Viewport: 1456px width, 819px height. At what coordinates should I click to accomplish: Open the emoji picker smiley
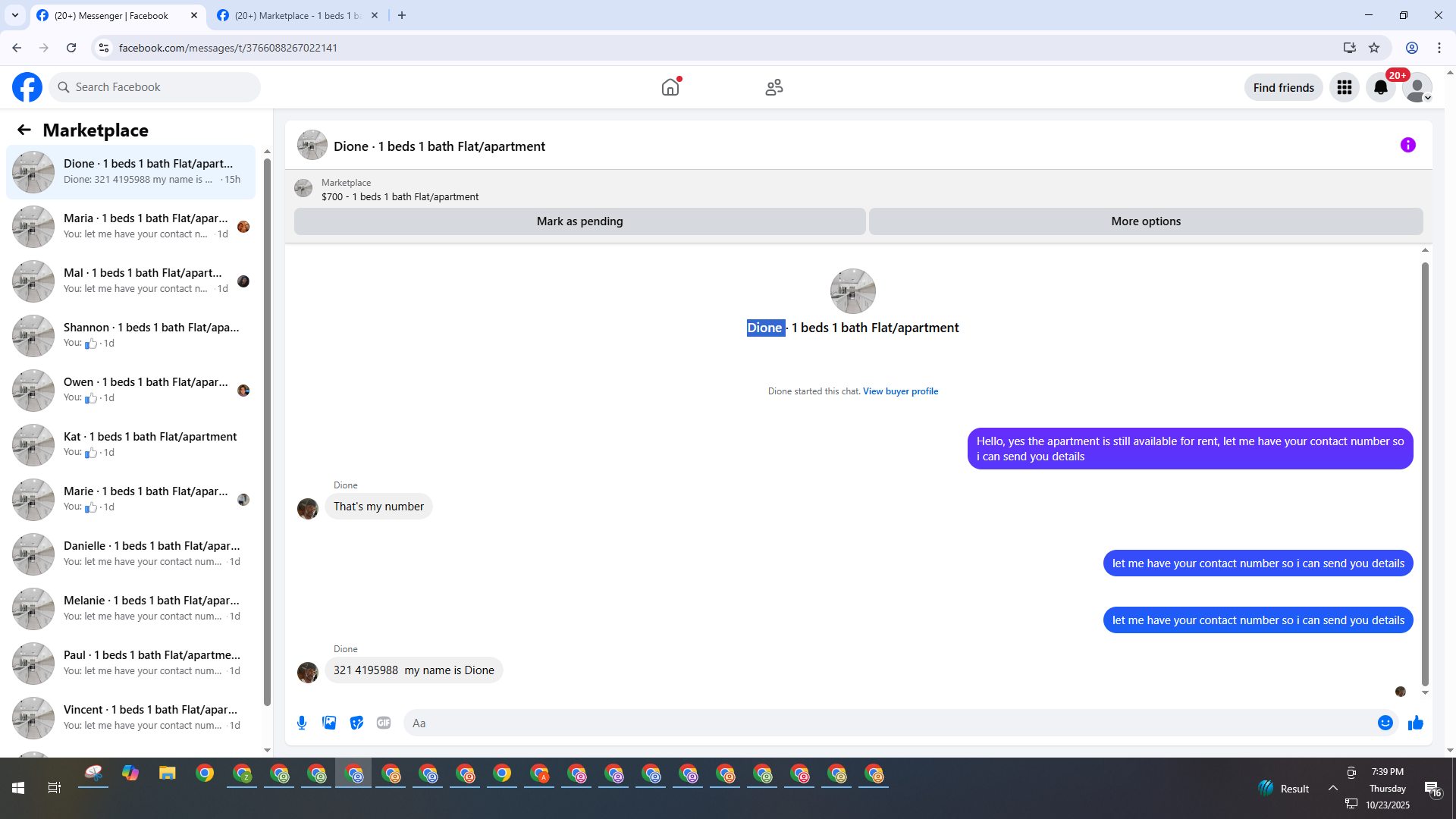pos(1385,723)
